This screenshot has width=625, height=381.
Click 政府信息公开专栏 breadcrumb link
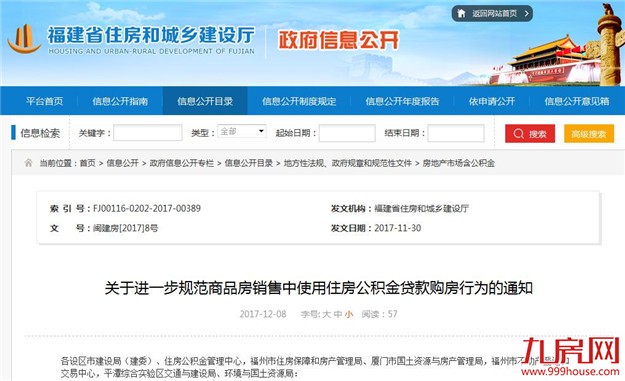pyautogui.click(x=181, y=163)
